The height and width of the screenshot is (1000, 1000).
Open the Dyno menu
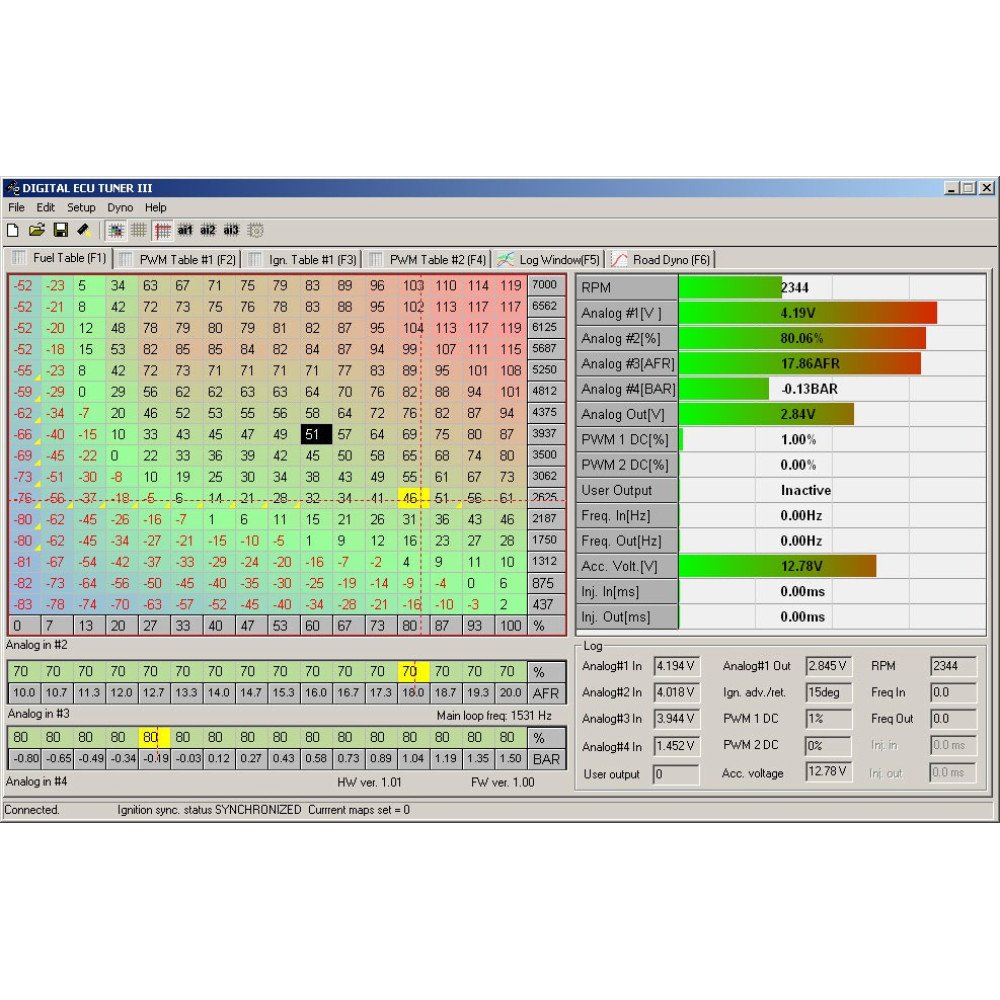120,208
